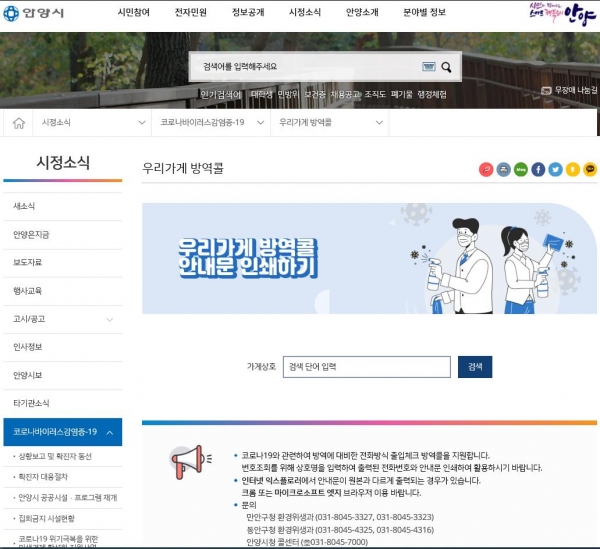
Task: Print page using the printer icon
Action: 504,169
